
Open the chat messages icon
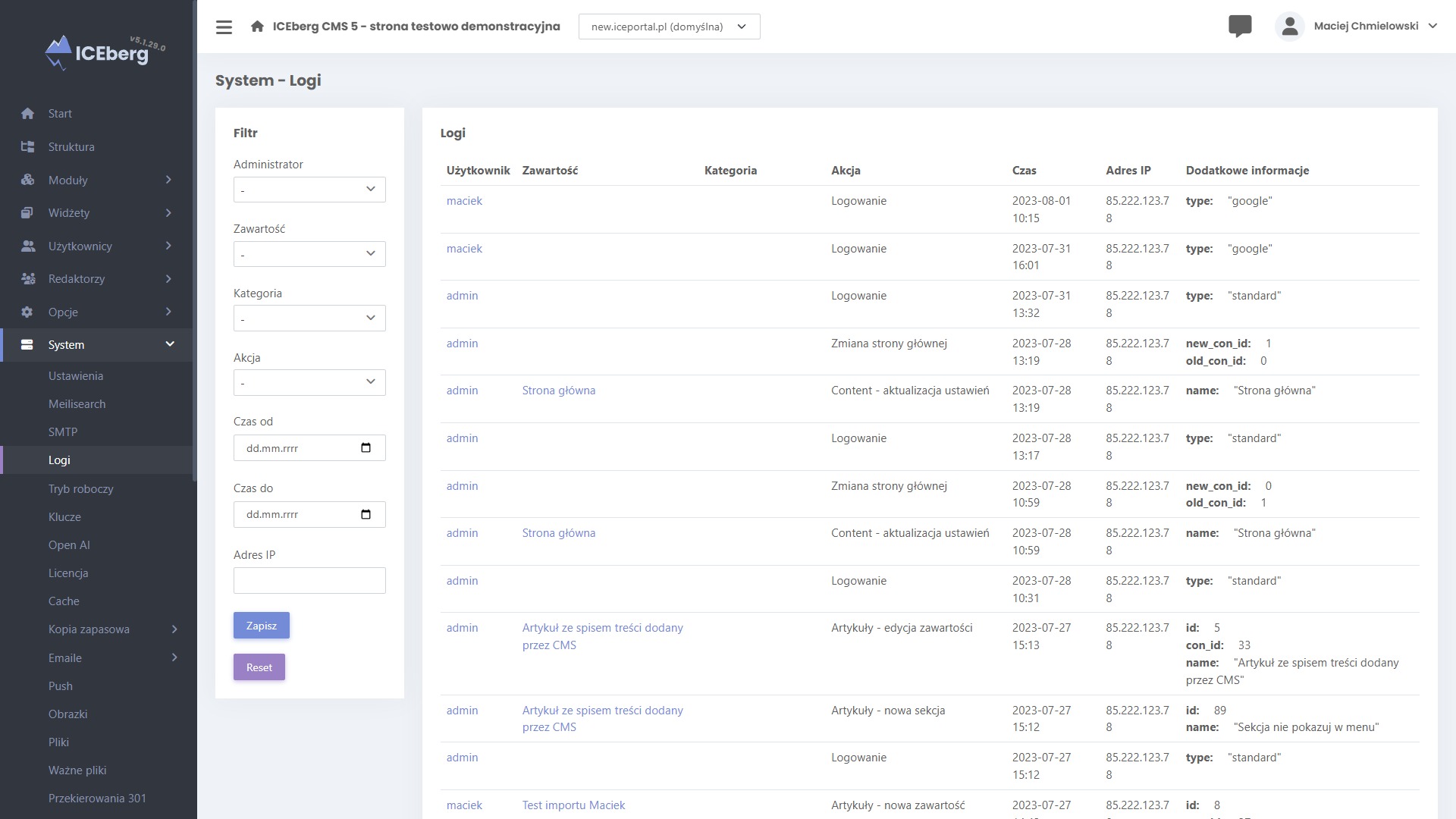[x=1240, y=27]
